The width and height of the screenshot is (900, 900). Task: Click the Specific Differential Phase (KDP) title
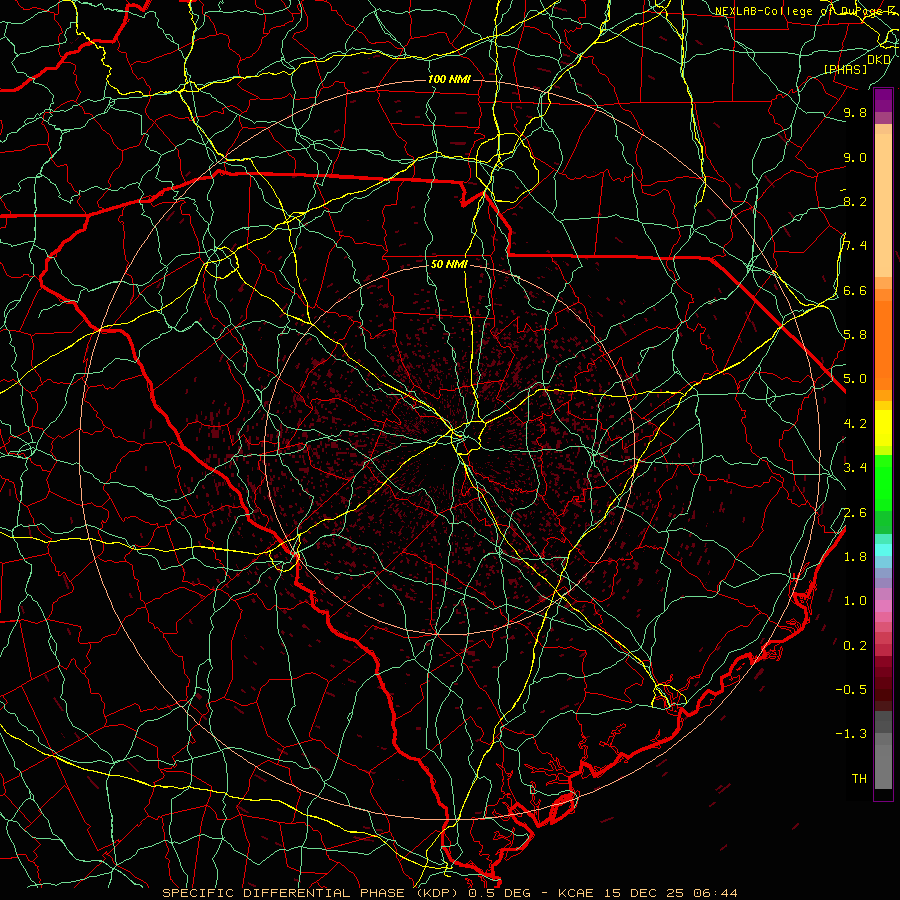click(312, 893)
